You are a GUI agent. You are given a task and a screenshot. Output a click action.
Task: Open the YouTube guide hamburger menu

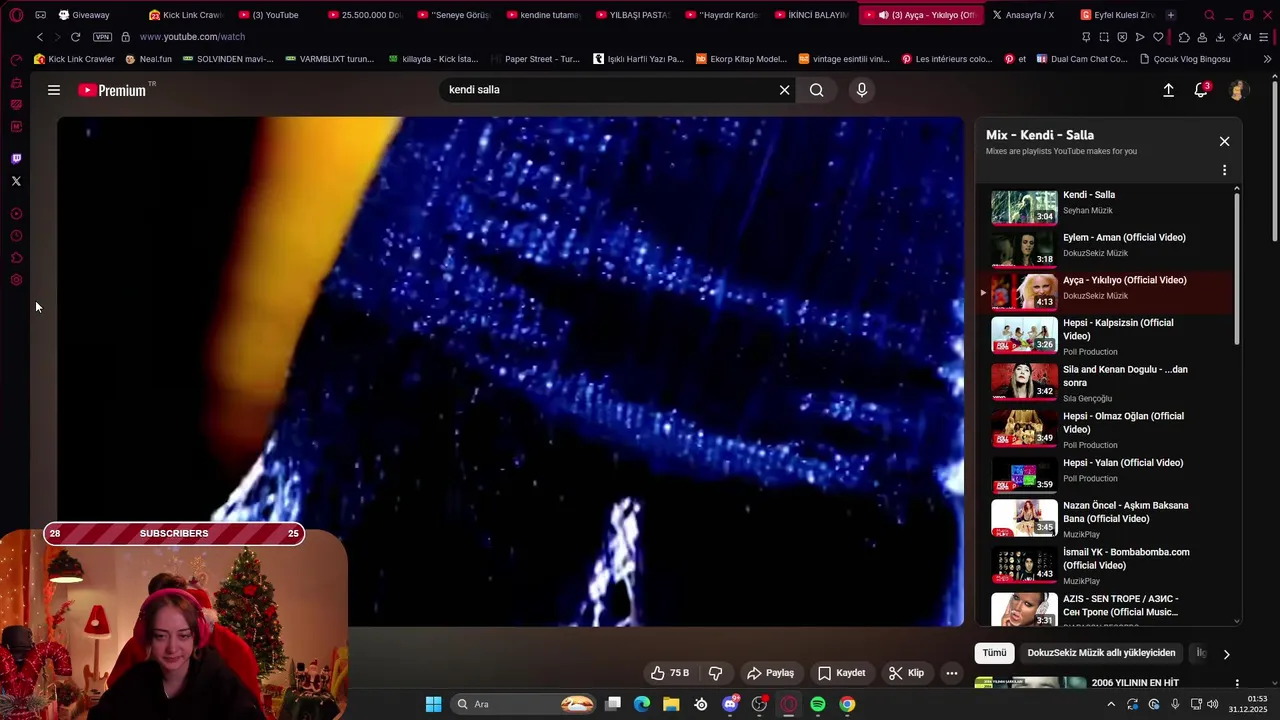[x=54, y=90]
